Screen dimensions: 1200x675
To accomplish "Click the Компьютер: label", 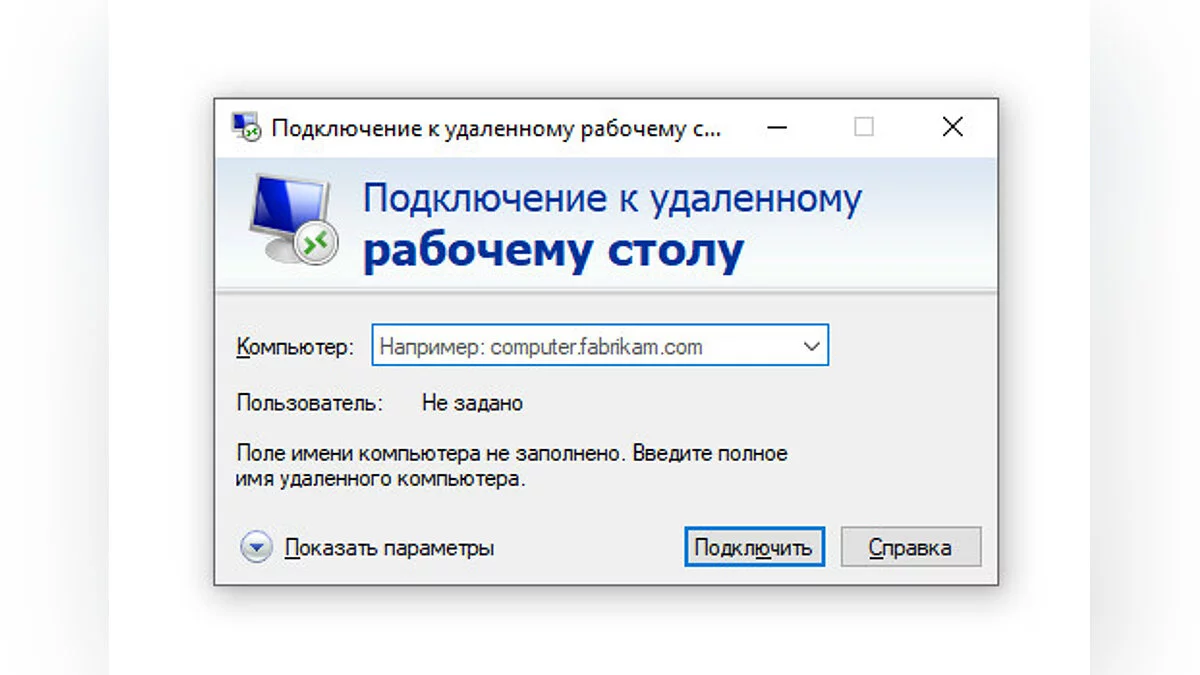I will [295, 347].
